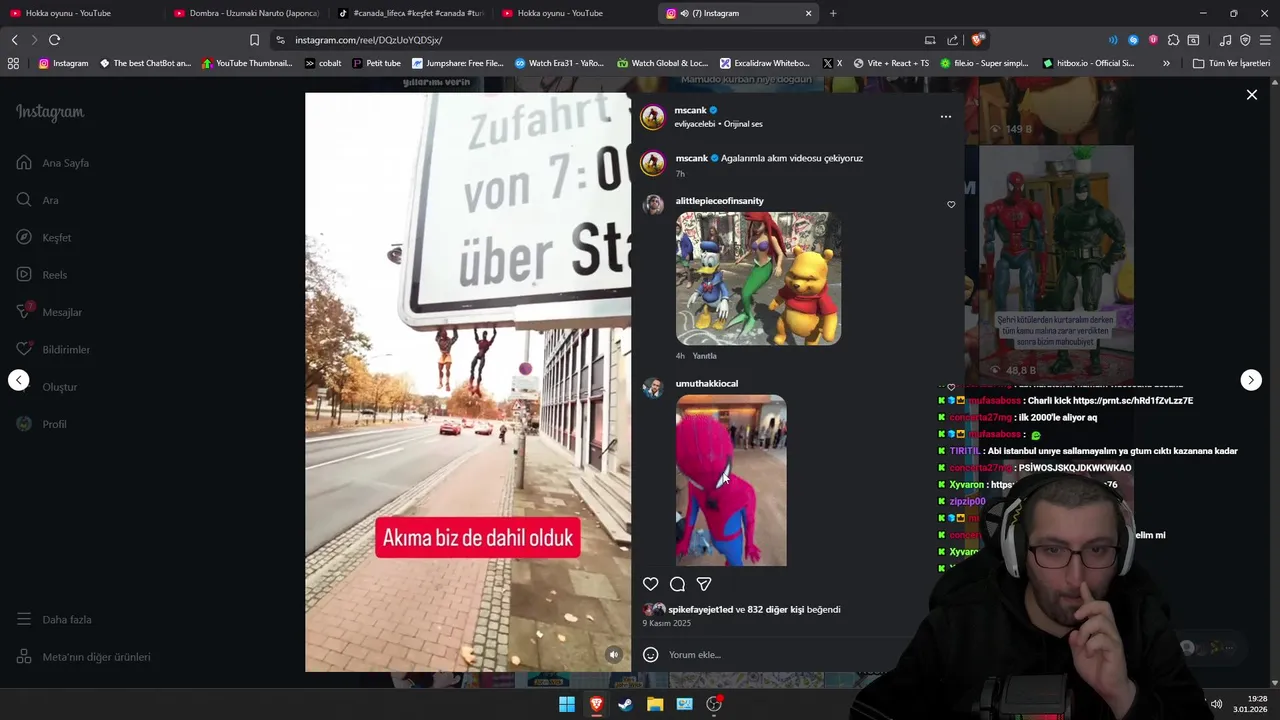Open the reel's more options menu

pos(946,117)
